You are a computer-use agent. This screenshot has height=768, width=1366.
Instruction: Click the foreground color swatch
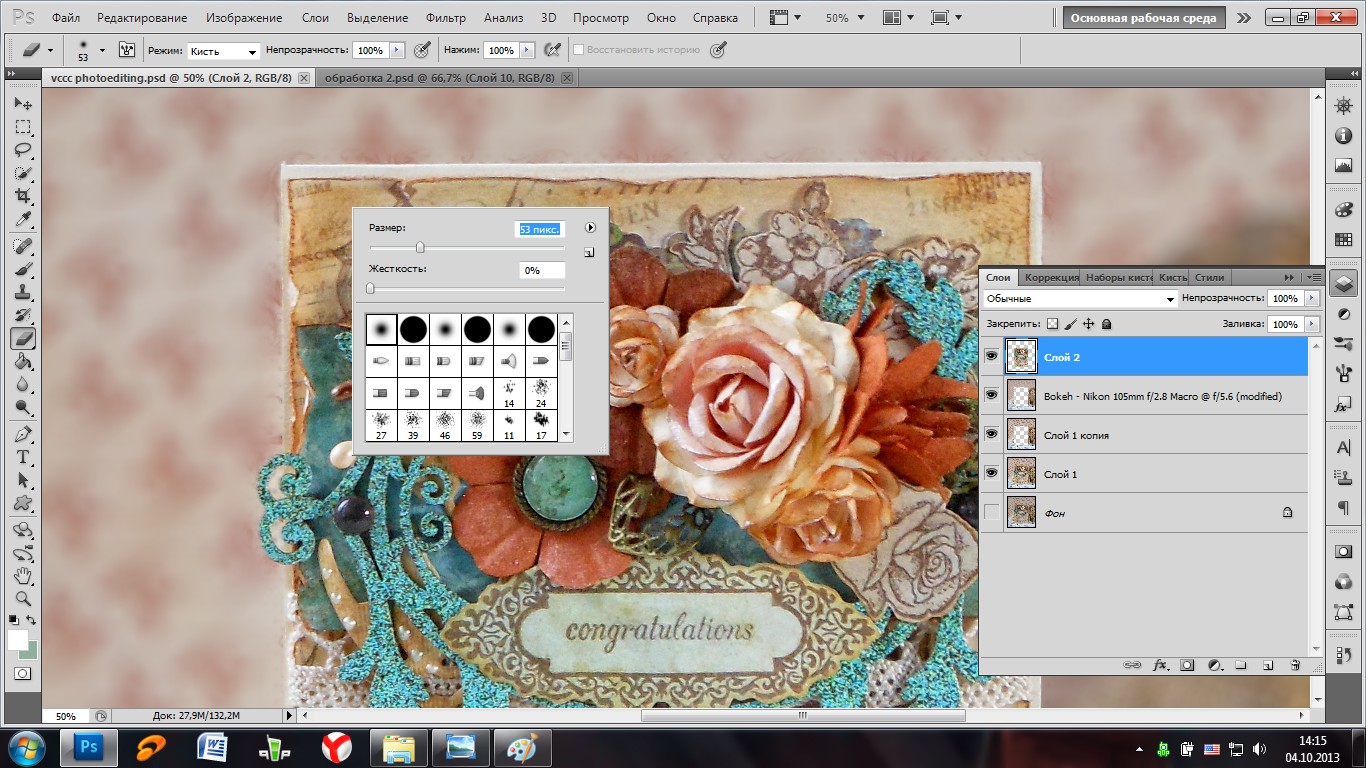[18, 639]
